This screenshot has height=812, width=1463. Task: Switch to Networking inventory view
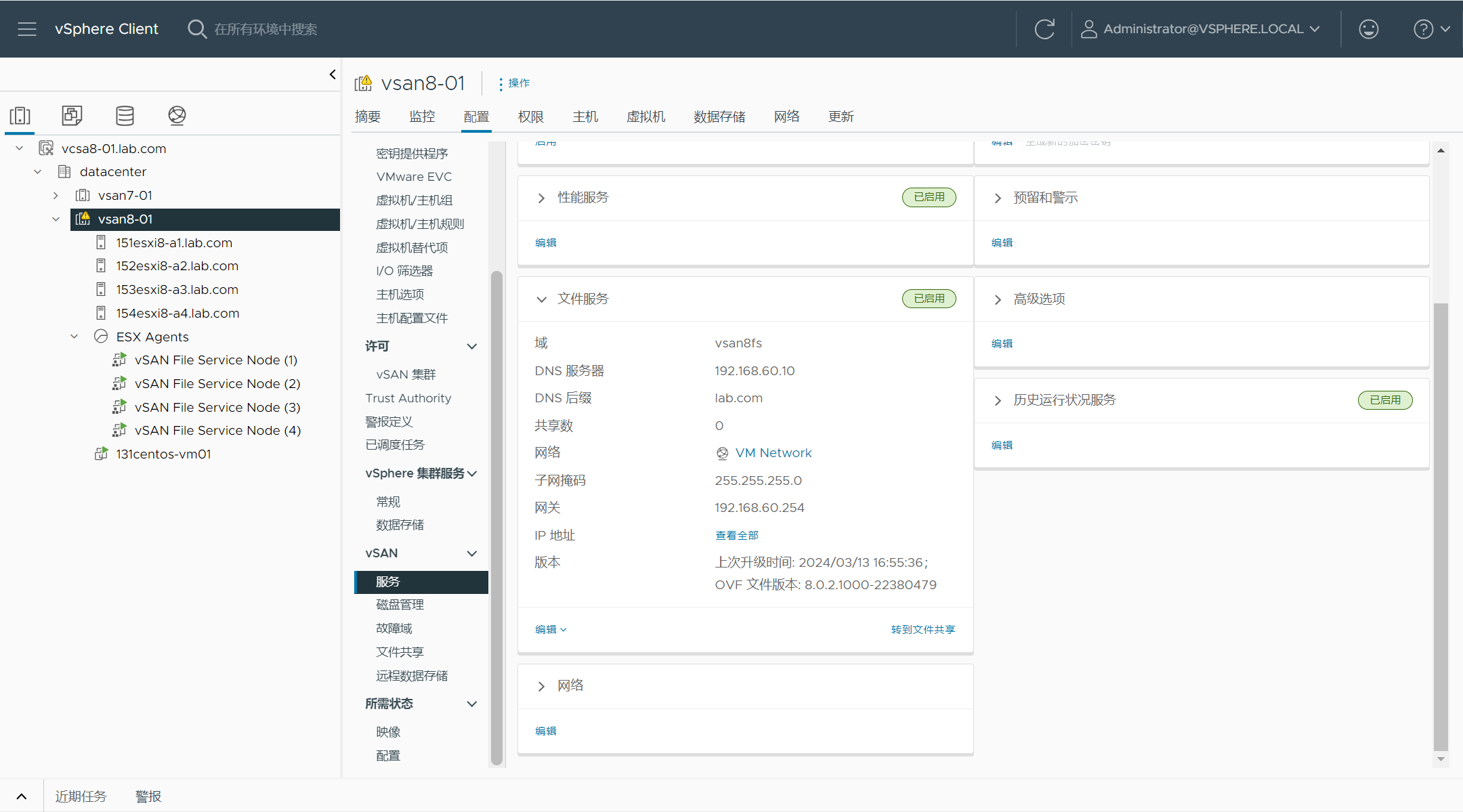click(x=177, y=116)
